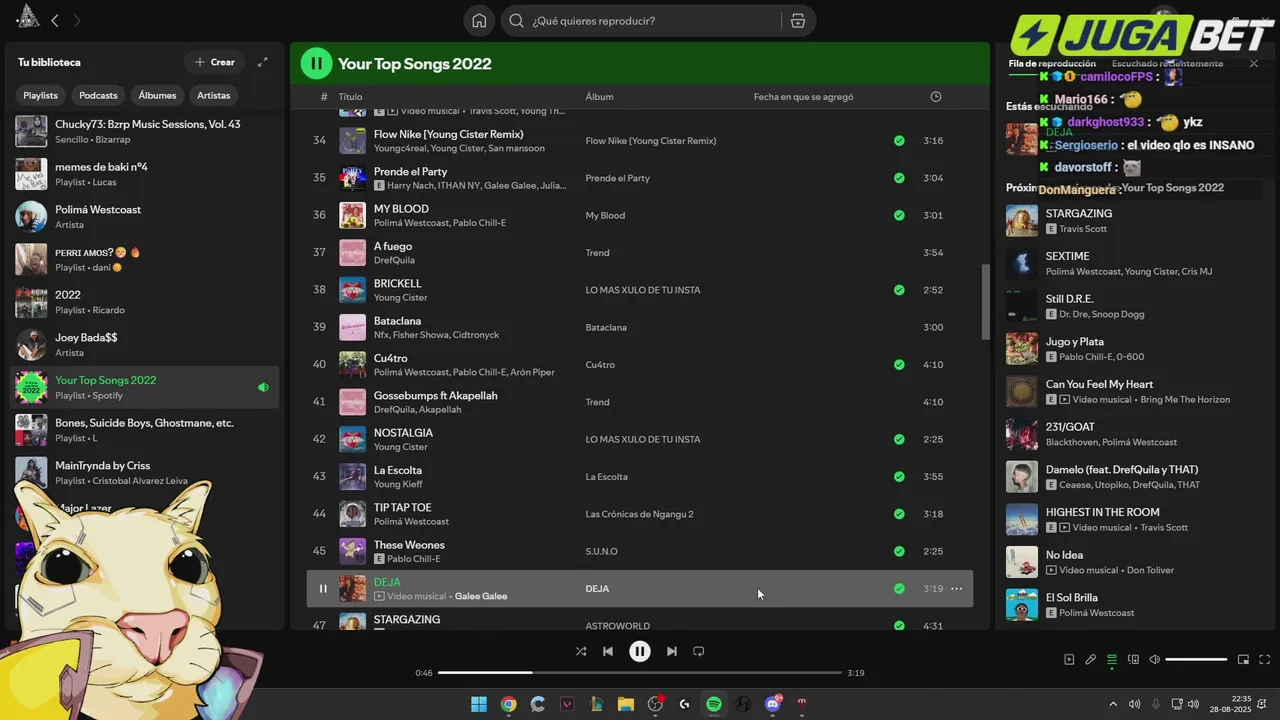Toggle the play queue icon

(x=1112, y=659)
